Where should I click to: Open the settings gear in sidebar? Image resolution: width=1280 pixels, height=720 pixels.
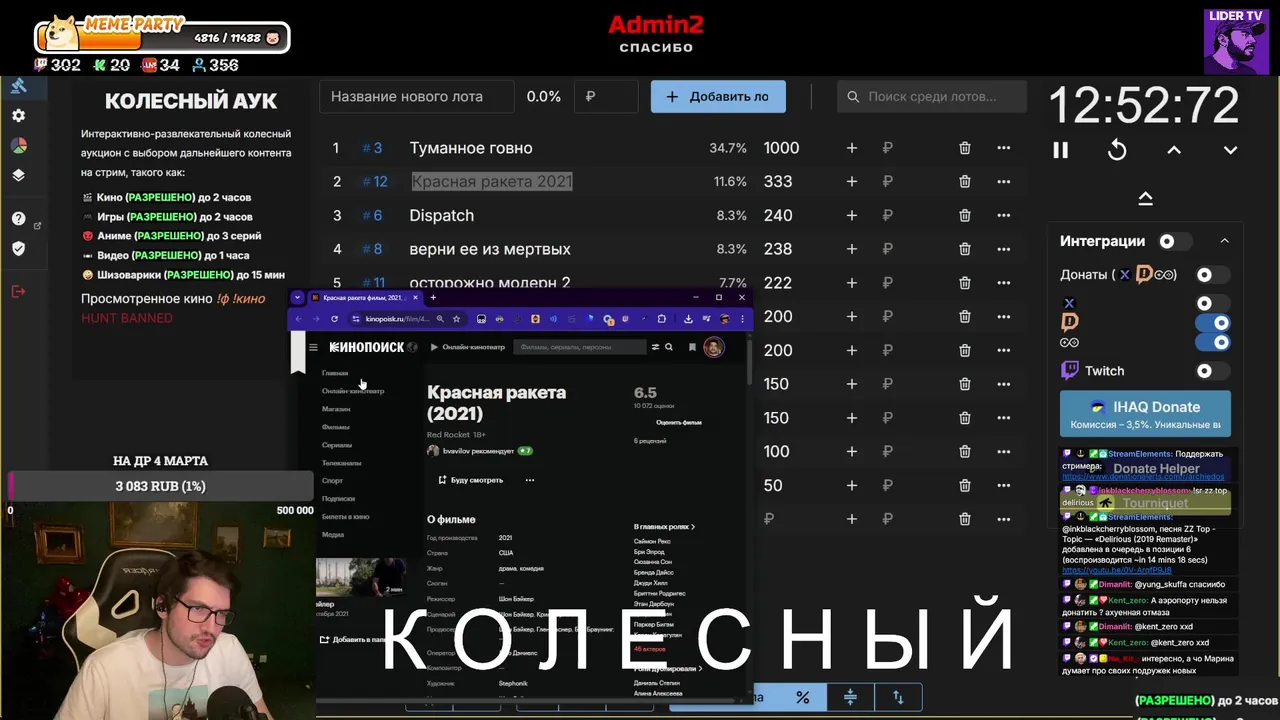tap(18, 116)
